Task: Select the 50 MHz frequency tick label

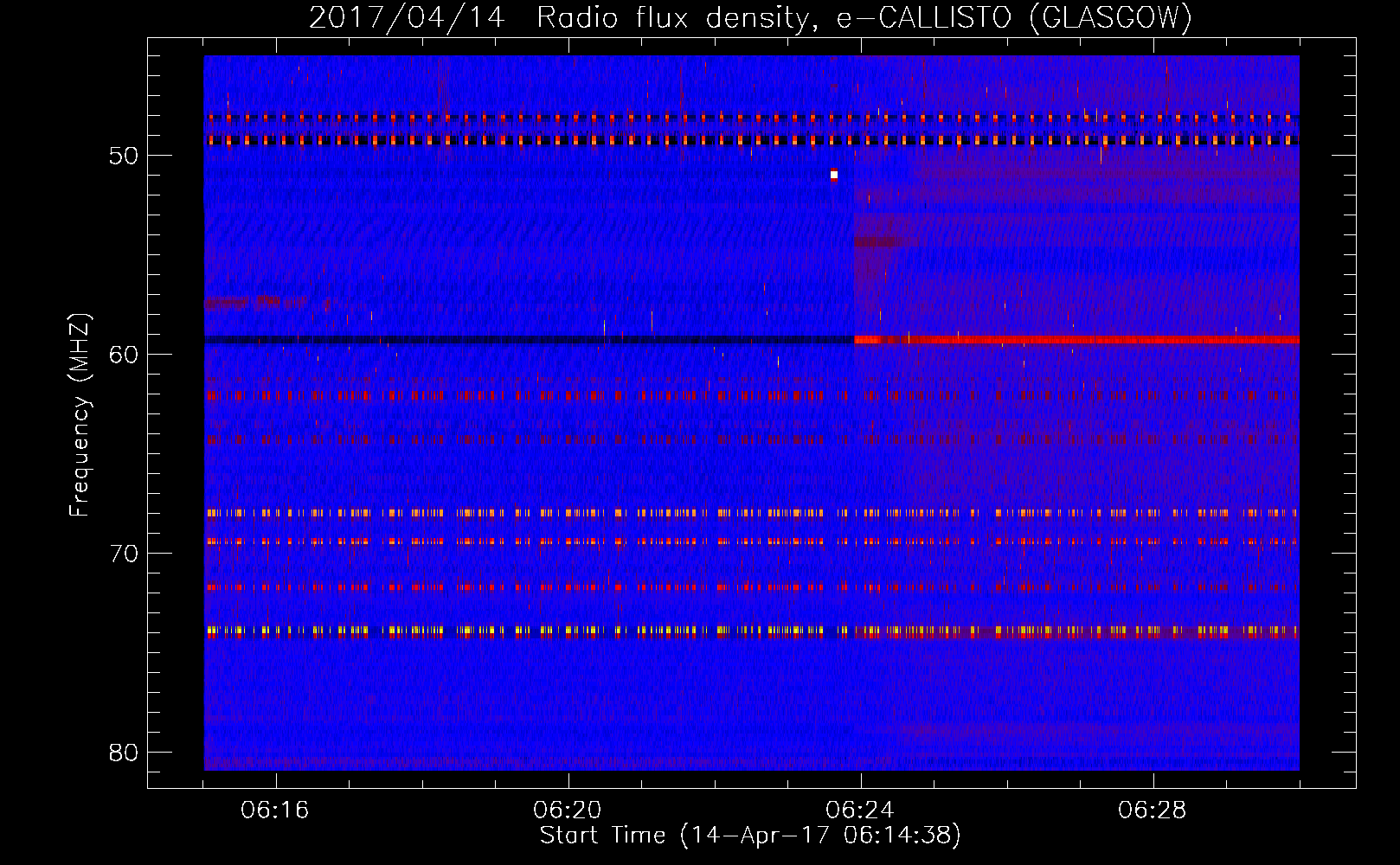Action: point(124,156)
